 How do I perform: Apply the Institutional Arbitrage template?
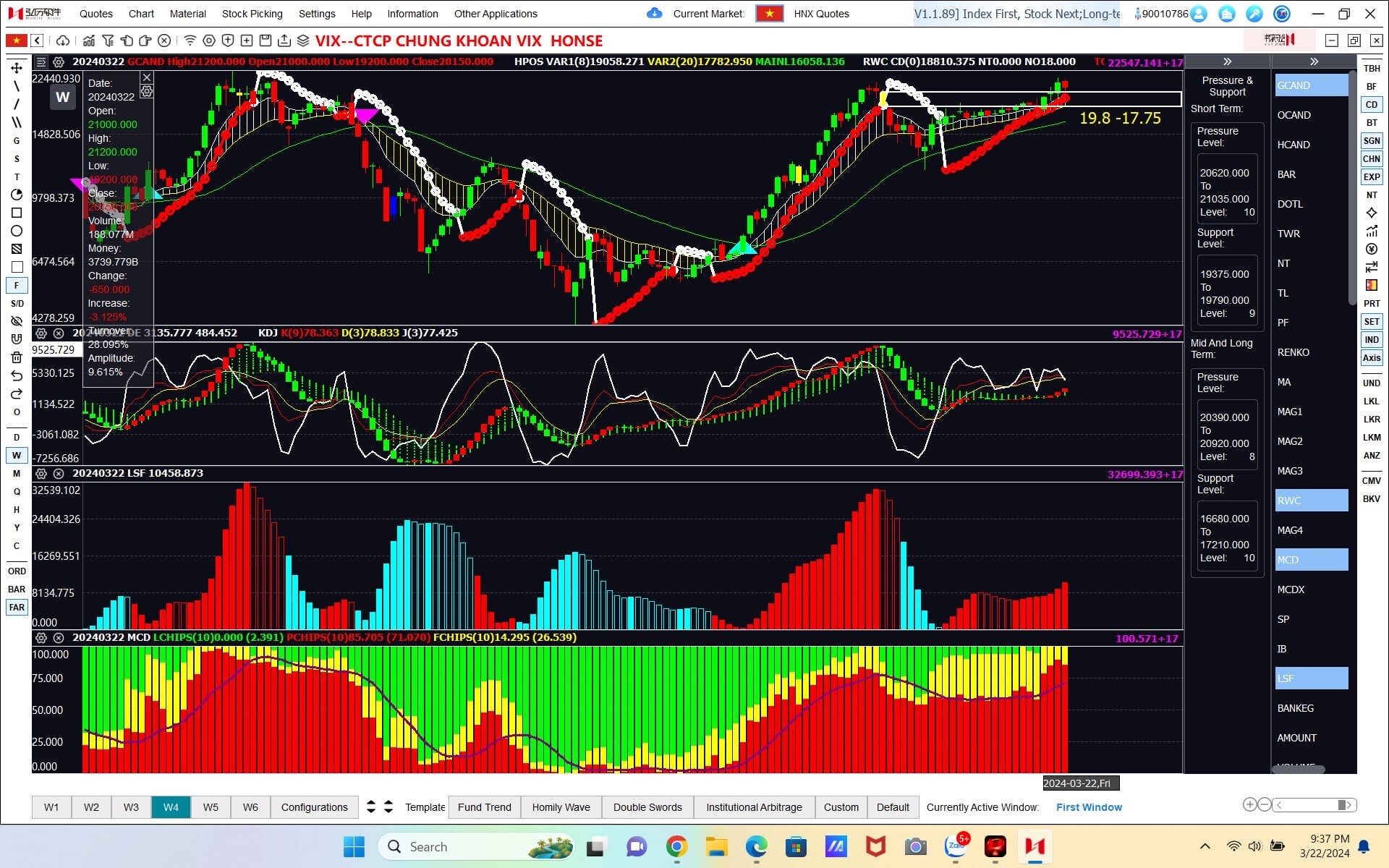point(754,807)
